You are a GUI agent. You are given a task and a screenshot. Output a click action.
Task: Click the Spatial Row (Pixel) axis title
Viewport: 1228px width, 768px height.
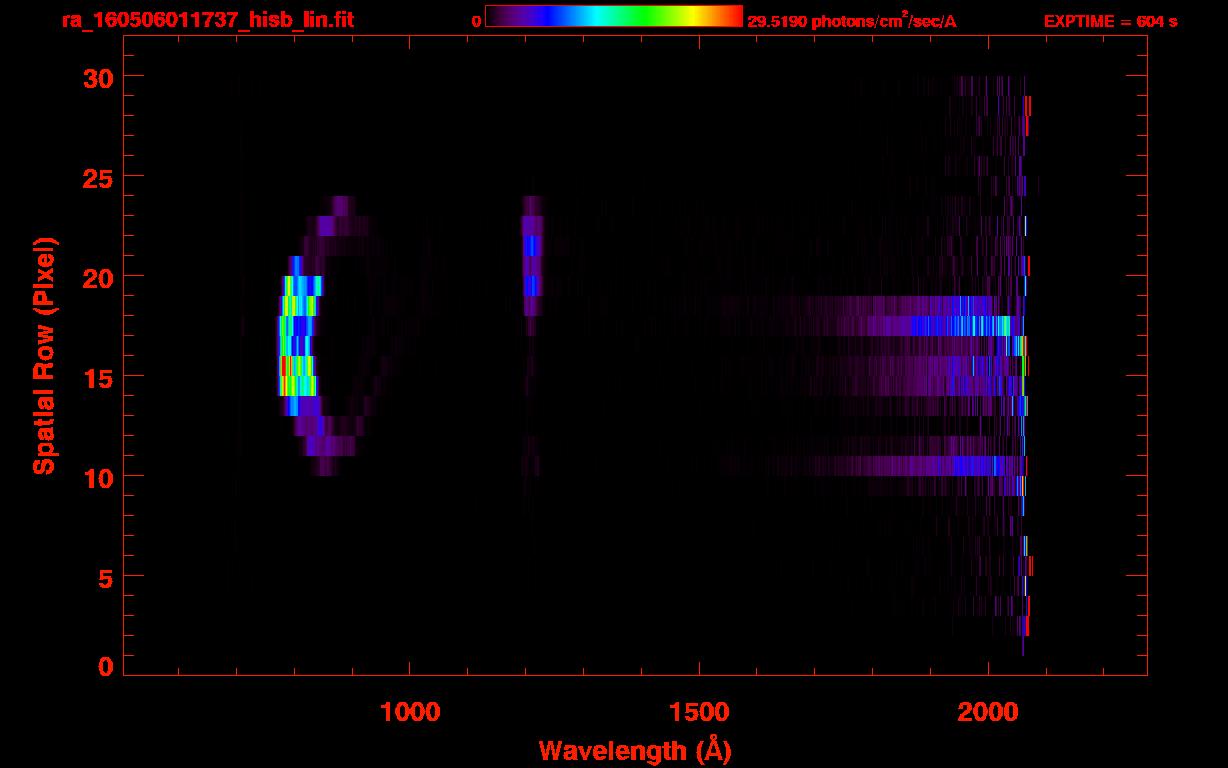click(x=45, y=356)
